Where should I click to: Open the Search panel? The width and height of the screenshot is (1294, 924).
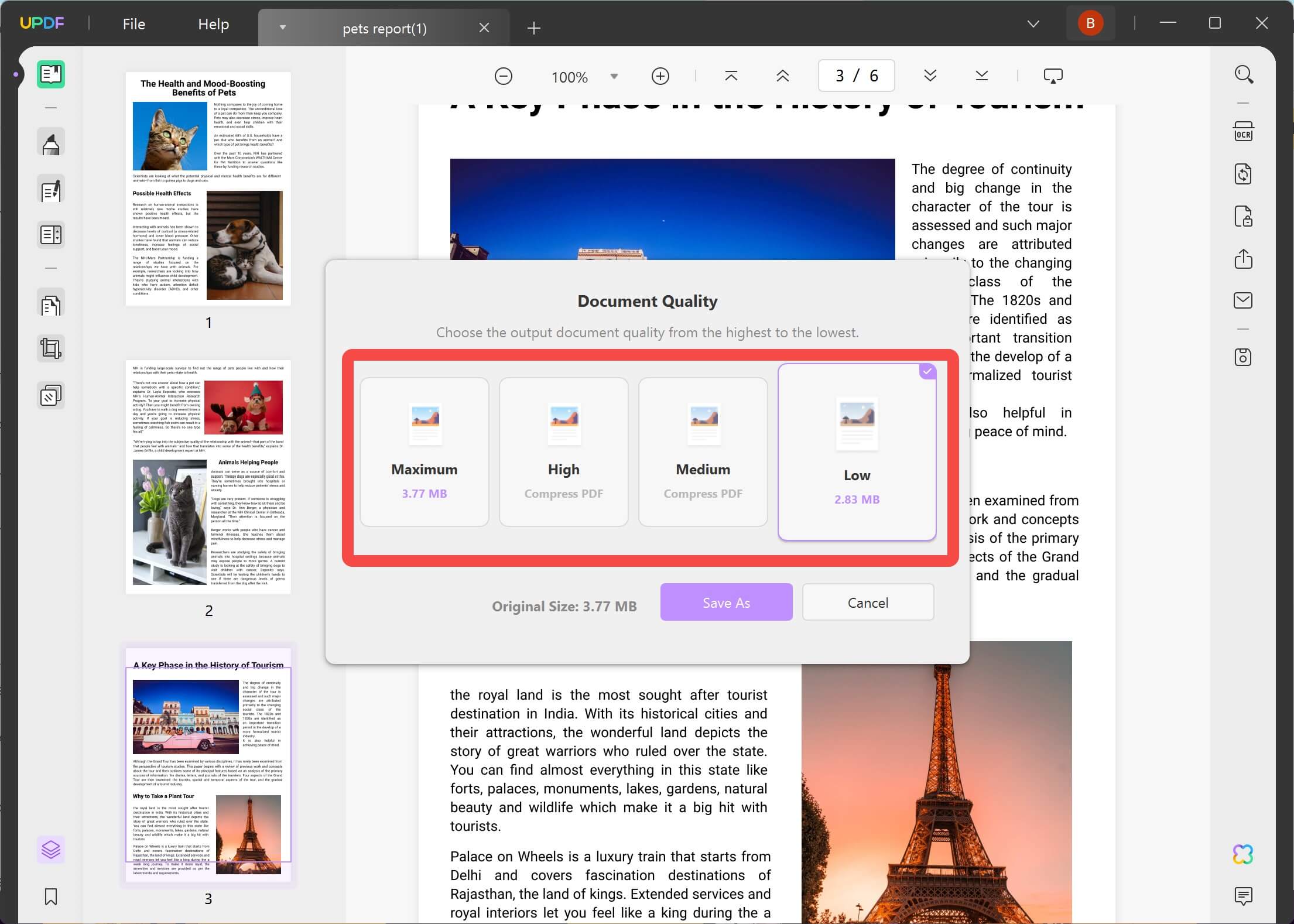pyautogui.click(x=1244, y=74)
